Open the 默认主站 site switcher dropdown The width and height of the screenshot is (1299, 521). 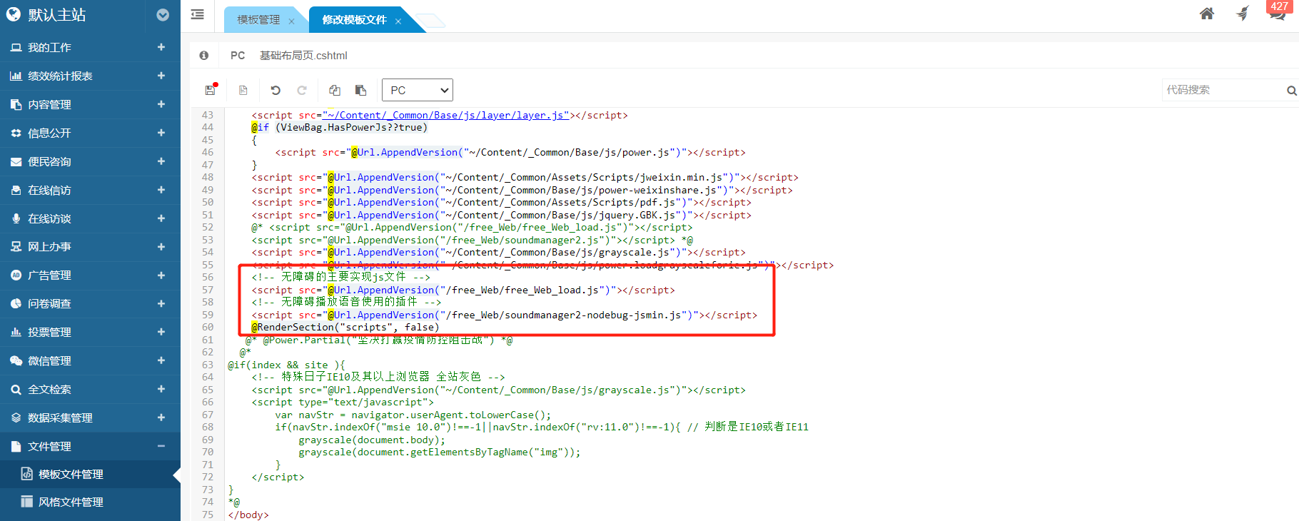click(162, 15)
